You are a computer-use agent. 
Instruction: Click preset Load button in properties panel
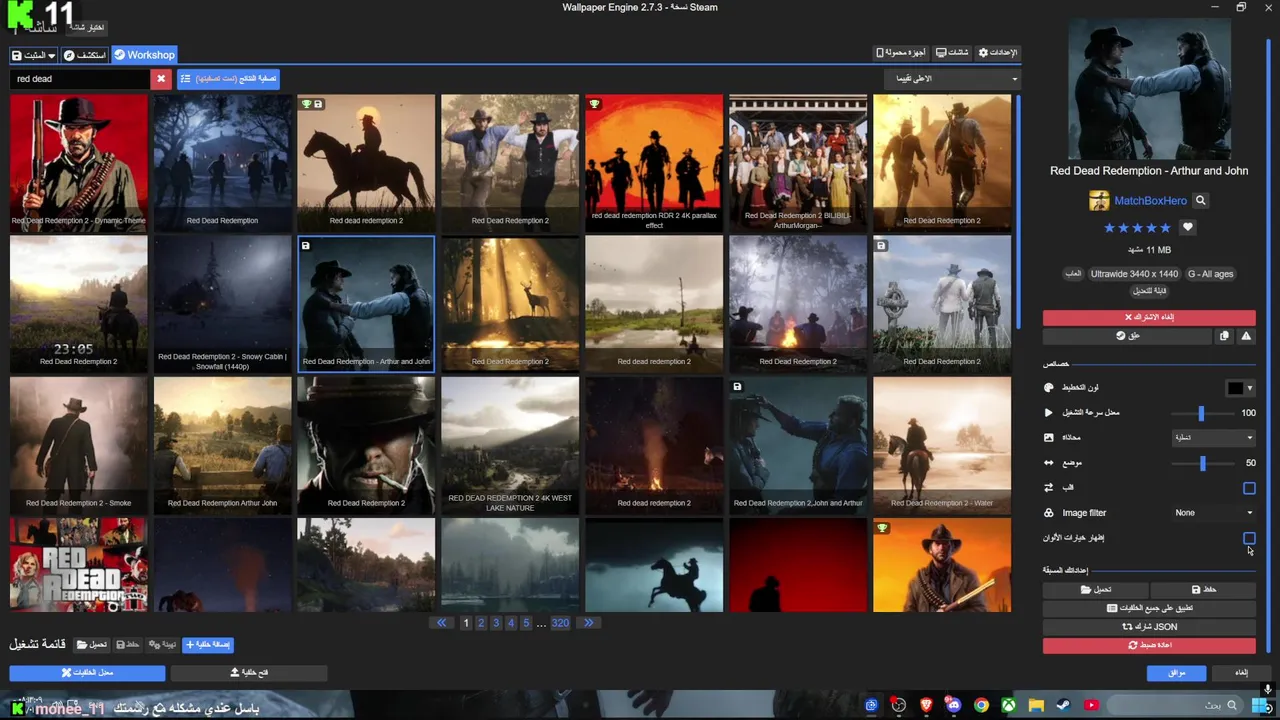[x=1096, y=590]
